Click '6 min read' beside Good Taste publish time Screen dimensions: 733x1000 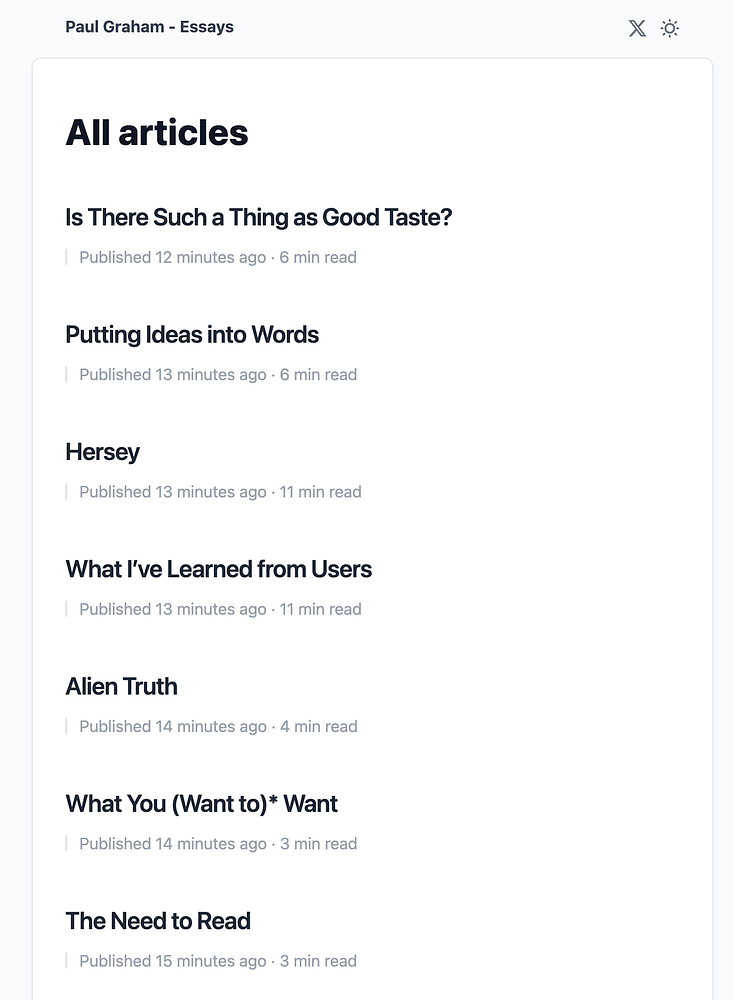(318, 257)
